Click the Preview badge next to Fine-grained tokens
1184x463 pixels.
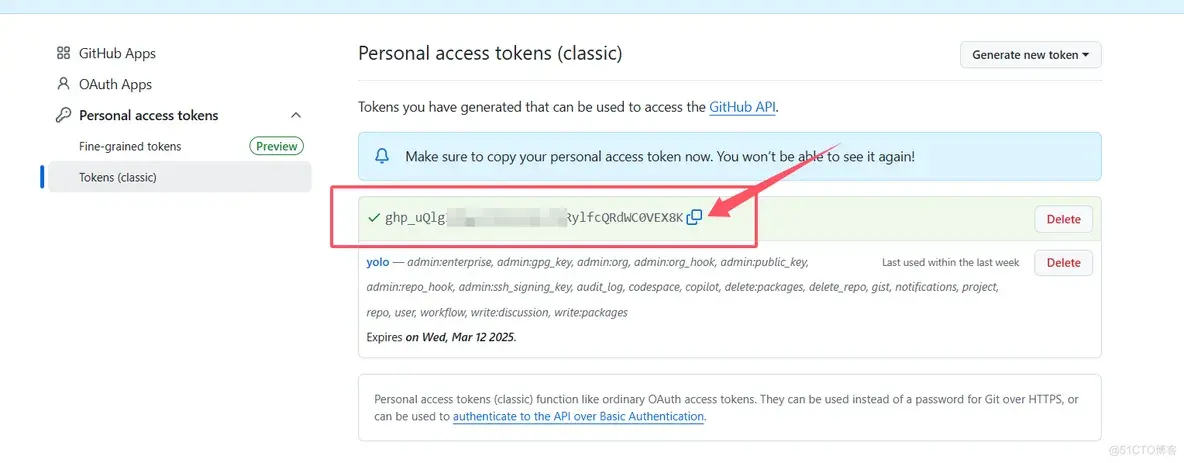[x=276, y=147]
